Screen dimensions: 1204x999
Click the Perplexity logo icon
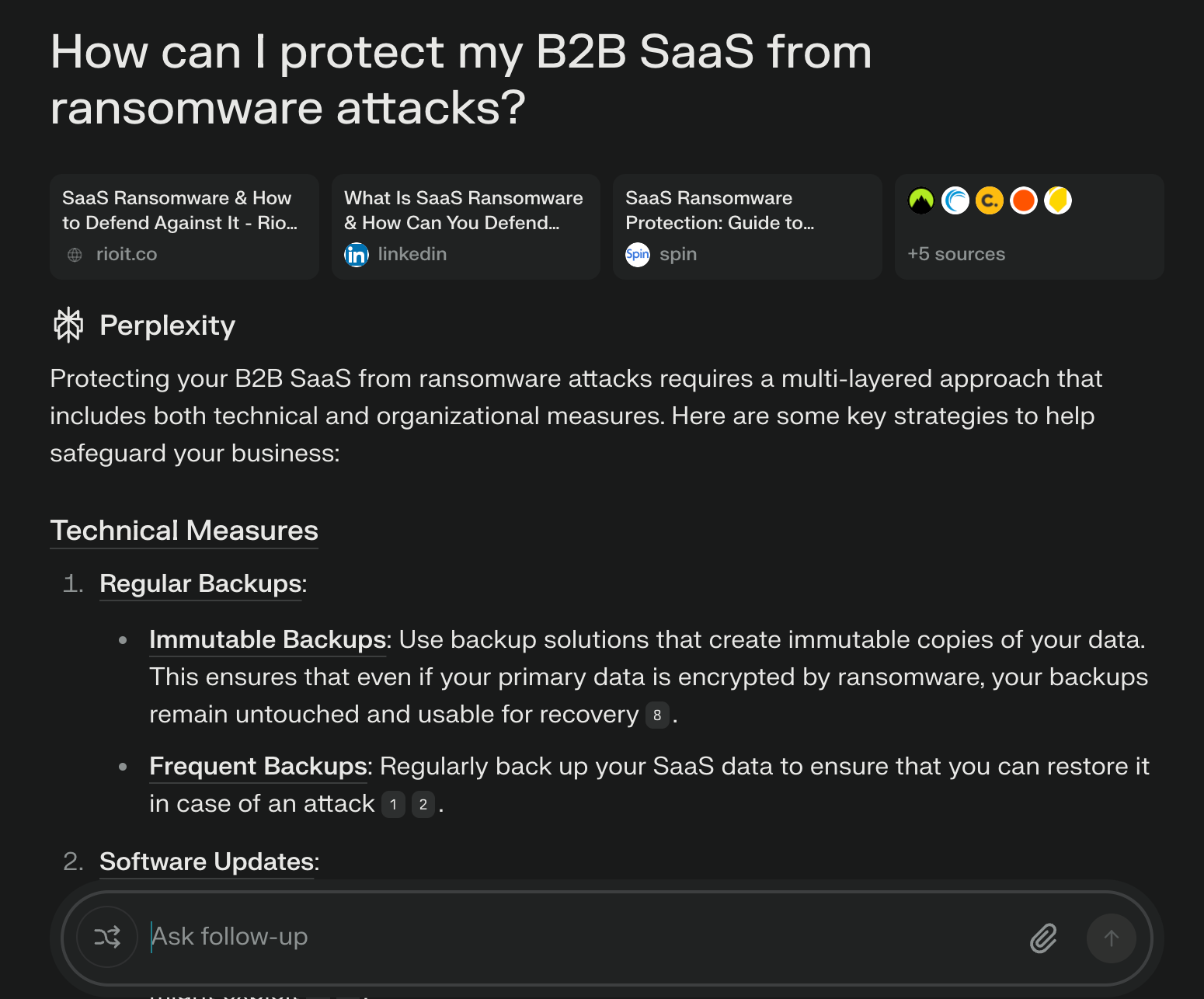(68, 325)
